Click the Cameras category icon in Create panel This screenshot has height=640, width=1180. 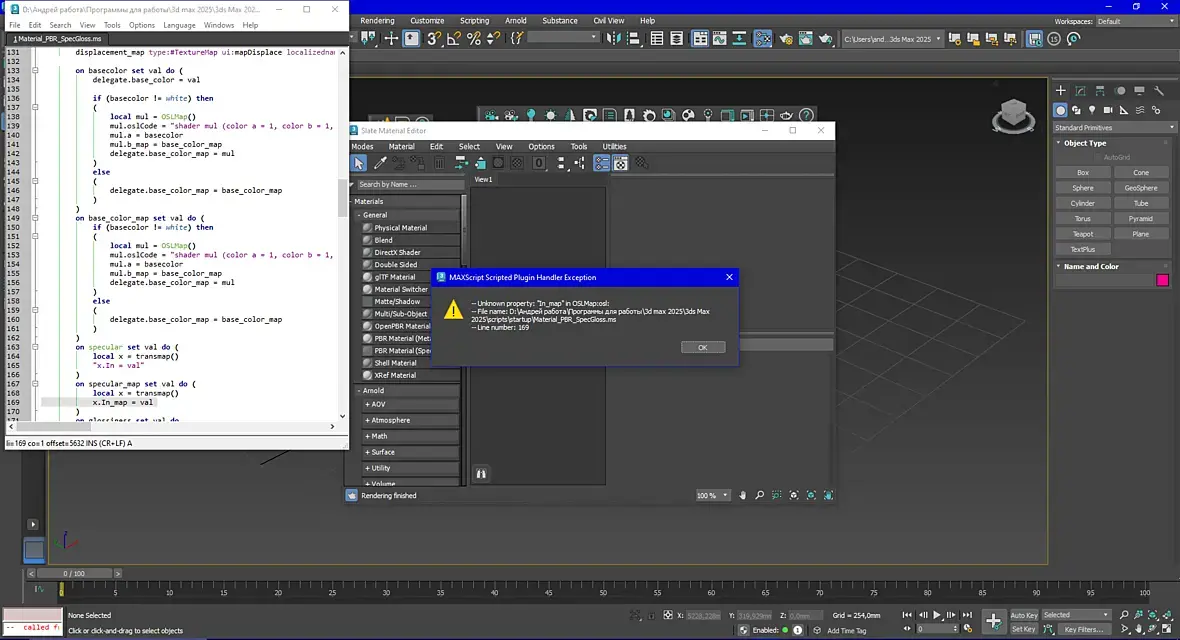pyautogui.click(x=1109, y=110)
